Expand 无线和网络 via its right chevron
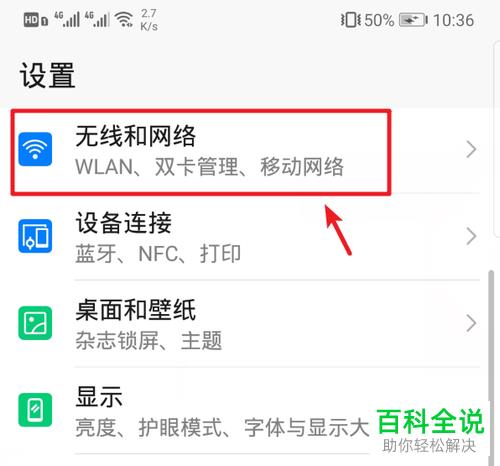 (x=471, y=149)
